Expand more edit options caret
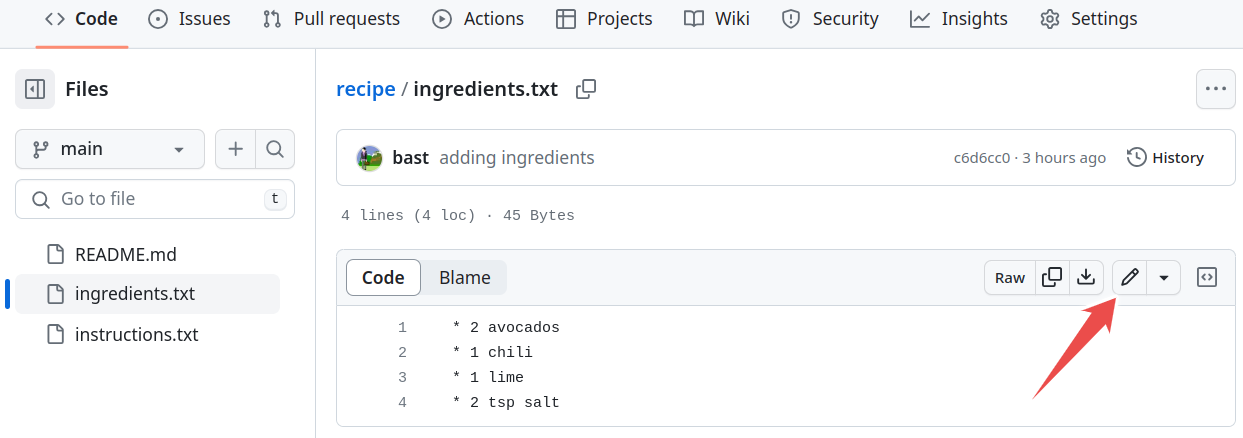Image resolution: width=1243 pixels, height=438 pixels. [x=1163, y=278]
